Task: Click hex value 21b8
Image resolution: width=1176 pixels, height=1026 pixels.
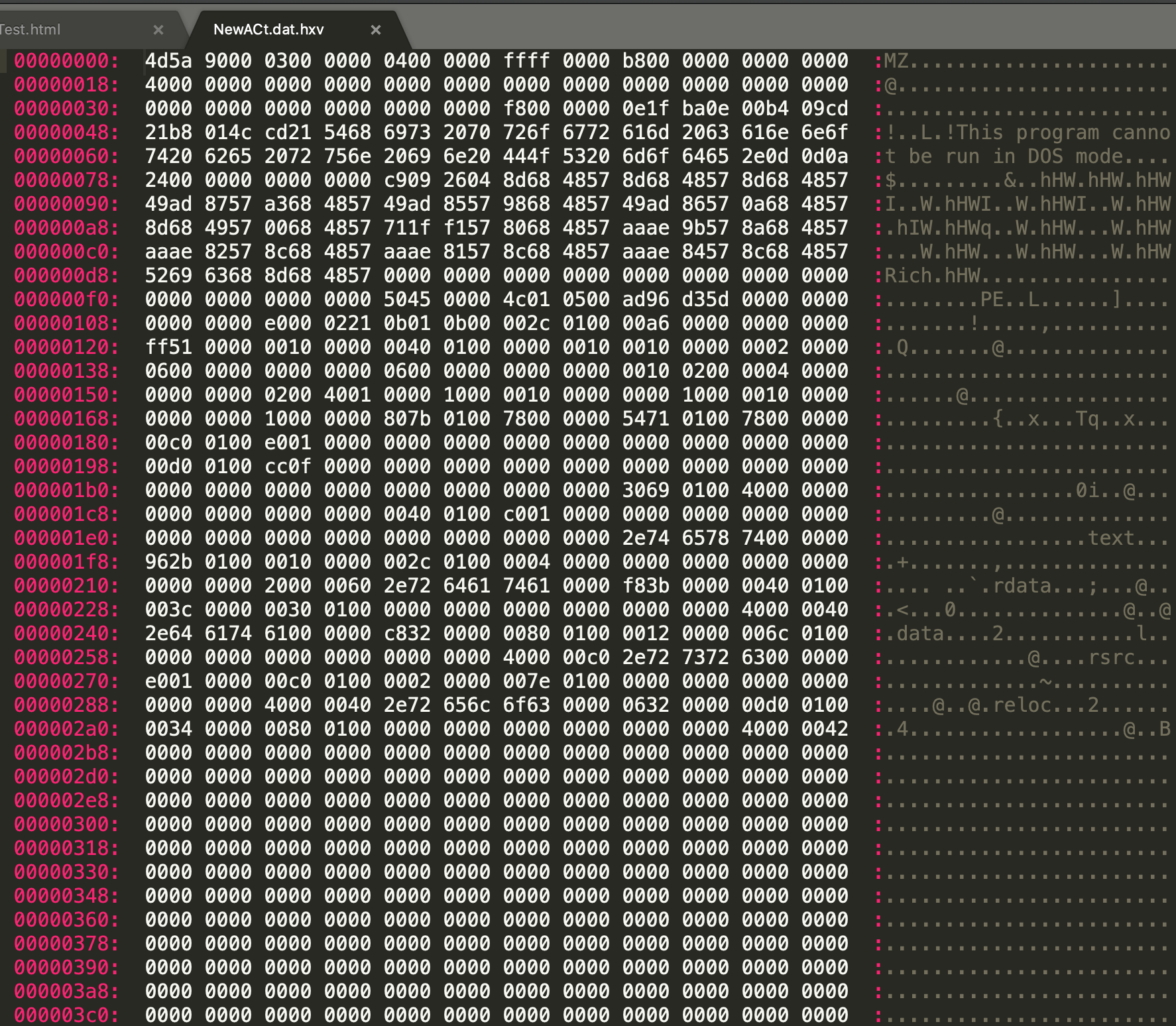Action: click(168, 133)
